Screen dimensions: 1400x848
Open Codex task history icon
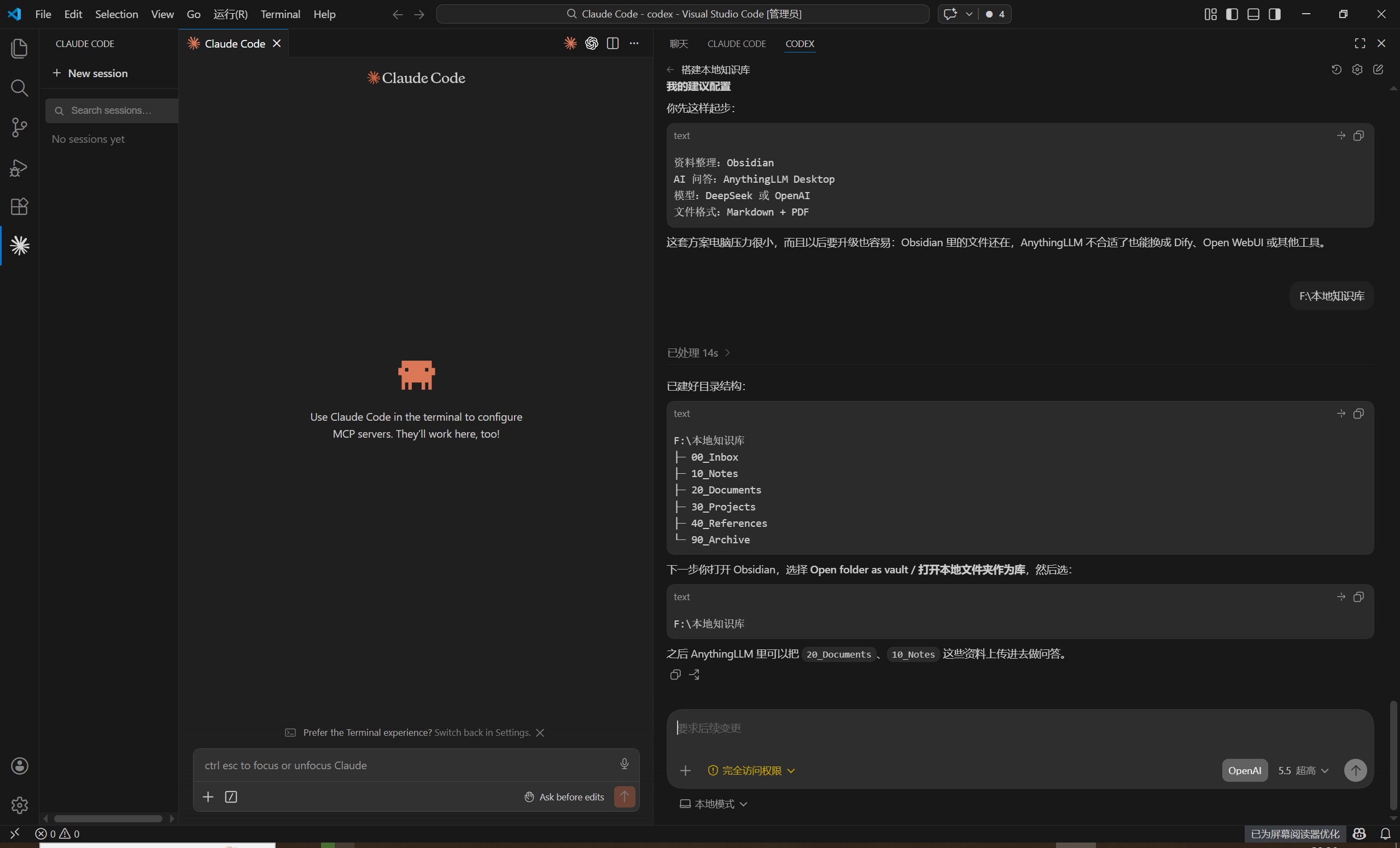pos(1337,69)
